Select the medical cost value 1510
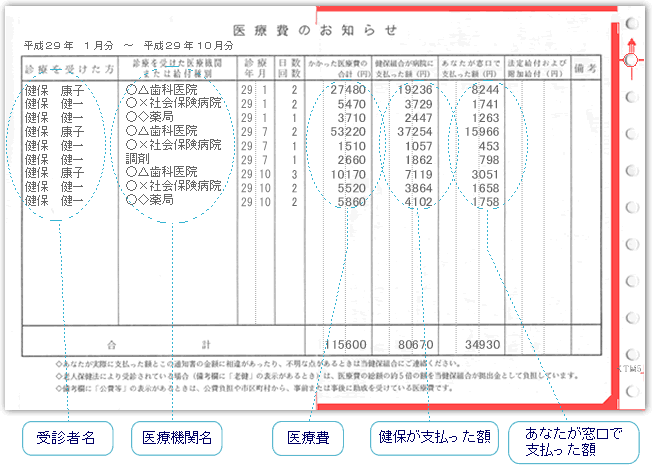This screenshot has width=652, height=465. (x=351, y=146)
